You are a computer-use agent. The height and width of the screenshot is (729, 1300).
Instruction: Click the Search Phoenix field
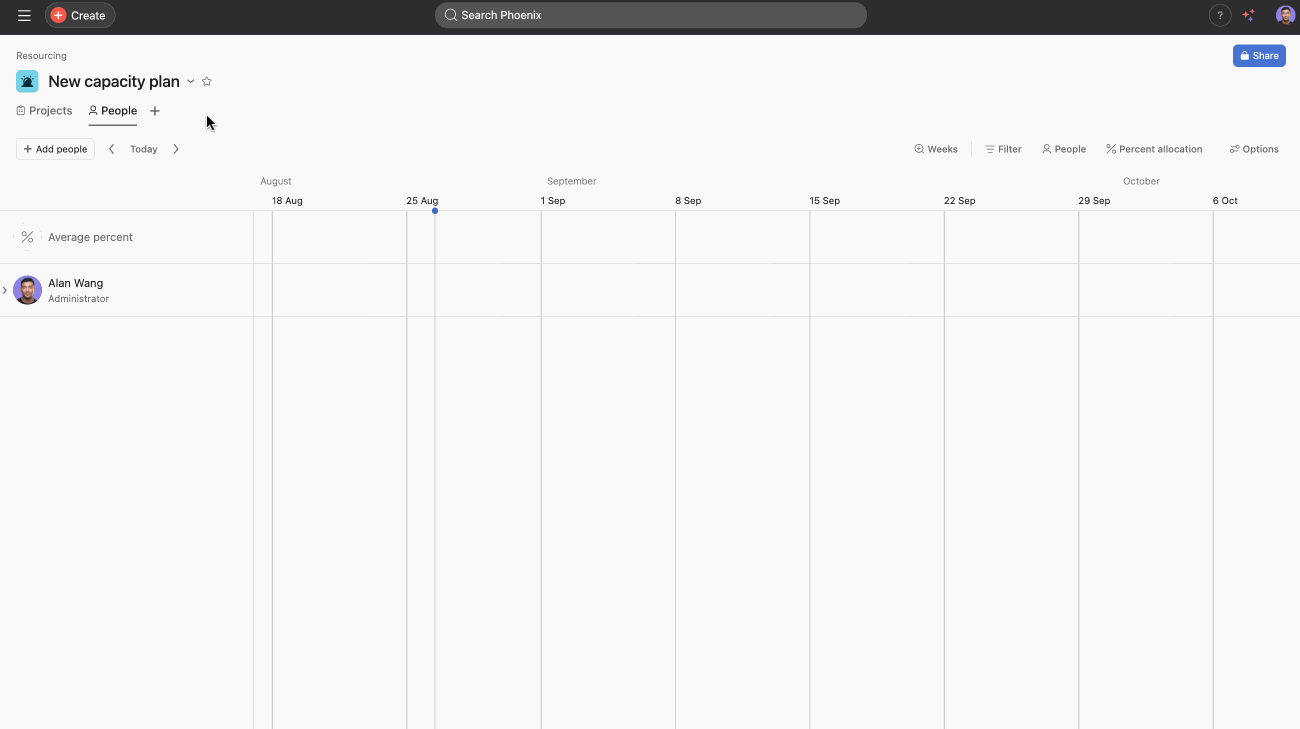click(650, 15)
